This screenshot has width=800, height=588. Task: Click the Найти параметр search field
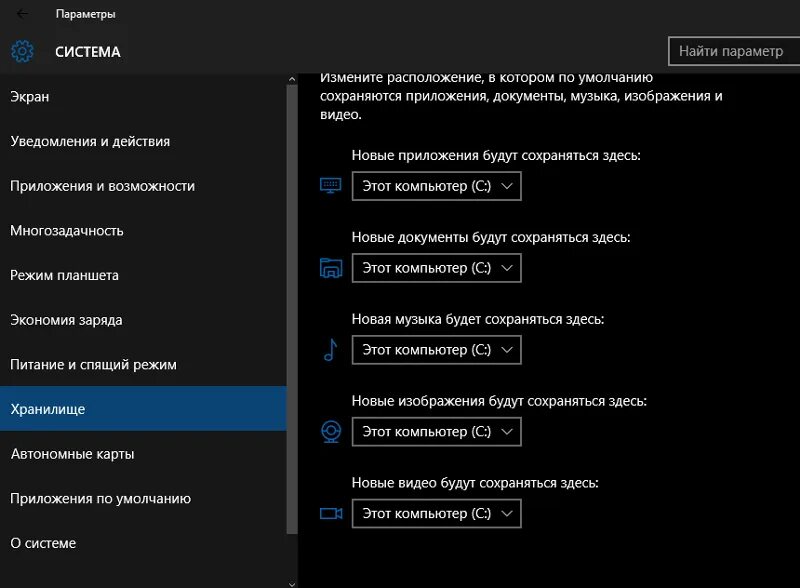pyautogui.click(x=733, y=51)
